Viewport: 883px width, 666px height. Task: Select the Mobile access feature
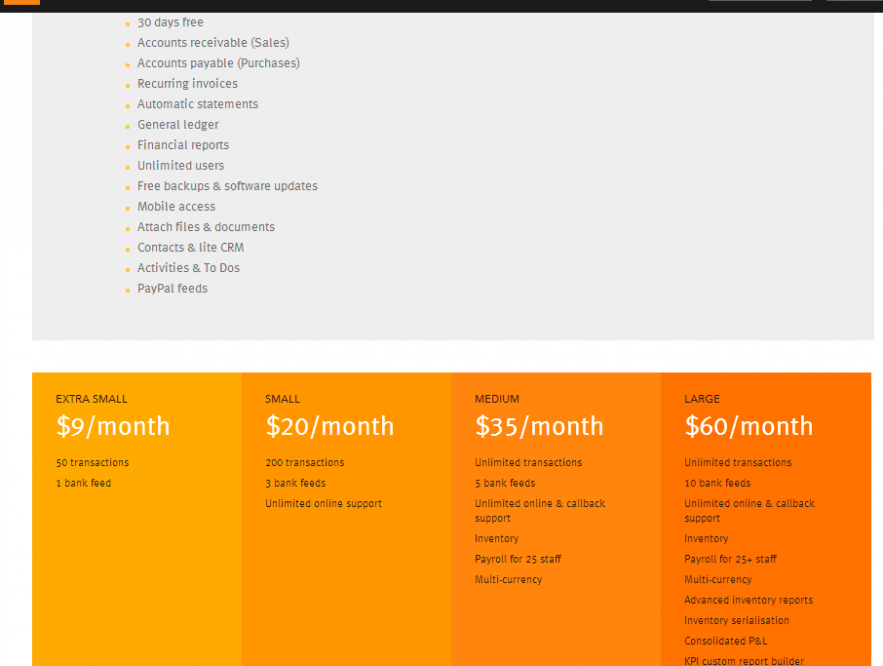(x=176, y=206)
